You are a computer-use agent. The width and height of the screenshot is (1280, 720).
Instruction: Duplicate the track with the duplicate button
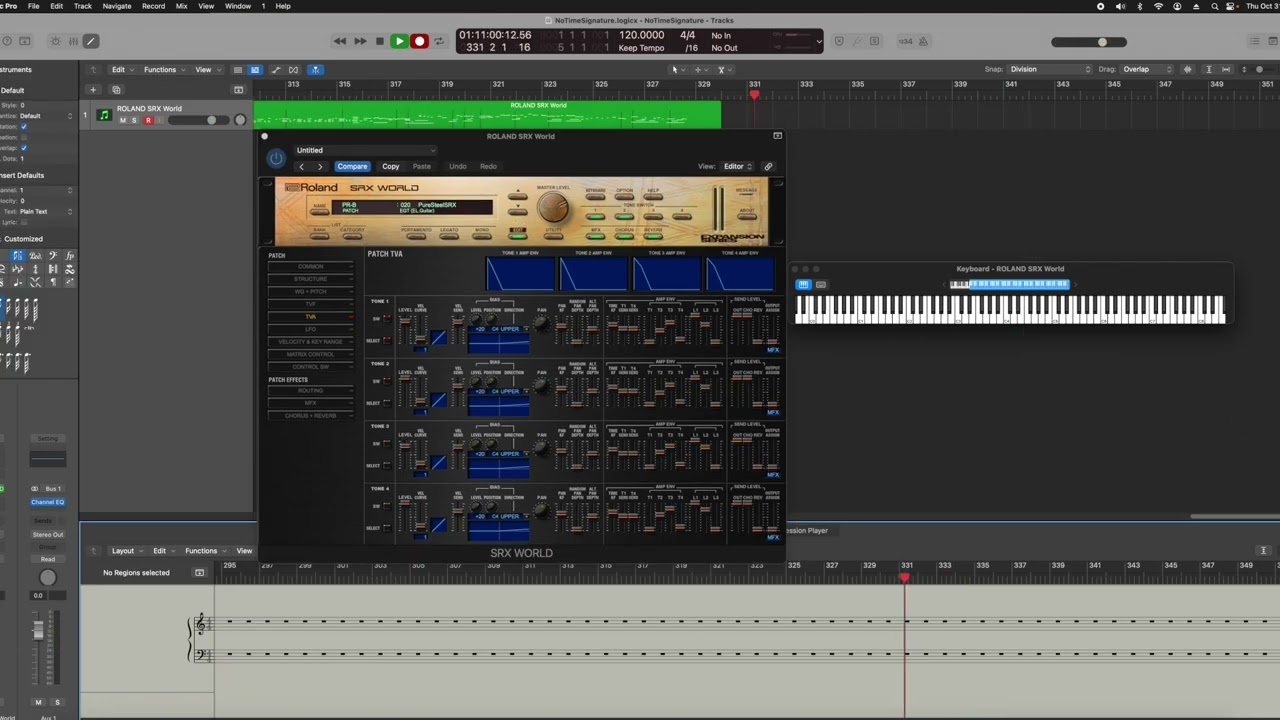tap(116, 90)
